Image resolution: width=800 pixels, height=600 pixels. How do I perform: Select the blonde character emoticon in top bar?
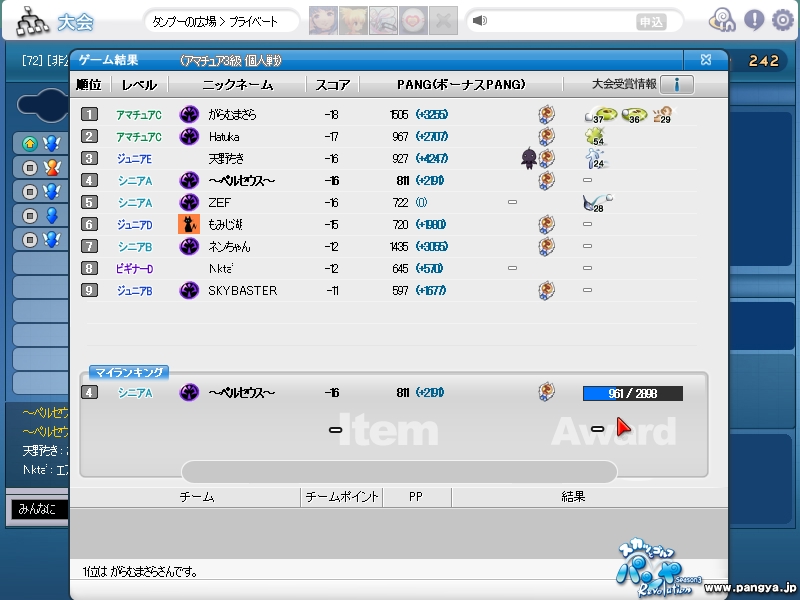point(353,21)
